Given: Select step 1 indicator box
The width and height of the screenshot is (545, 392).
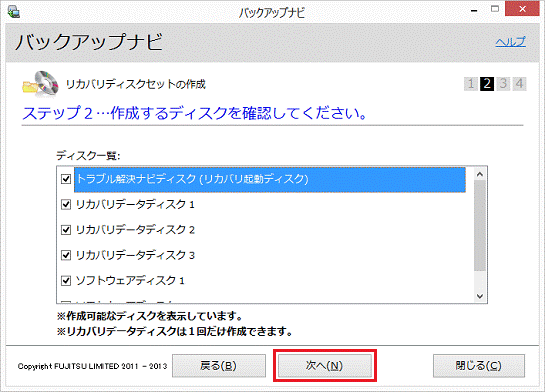Looking at the screenshot, I should (x=471, y=84).
